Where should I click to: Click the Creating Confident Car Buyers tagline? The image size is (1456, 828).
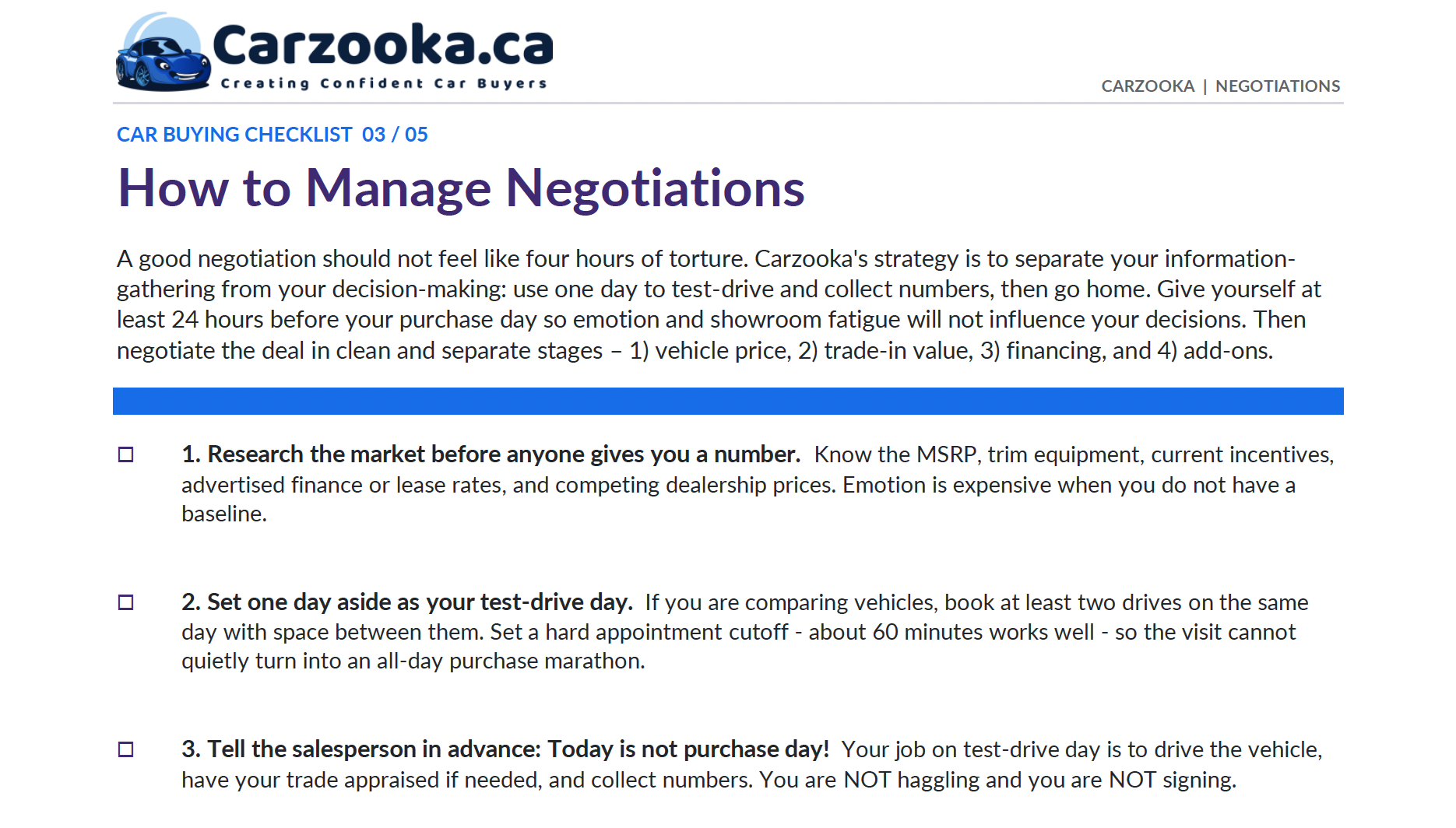pos(384,83)
